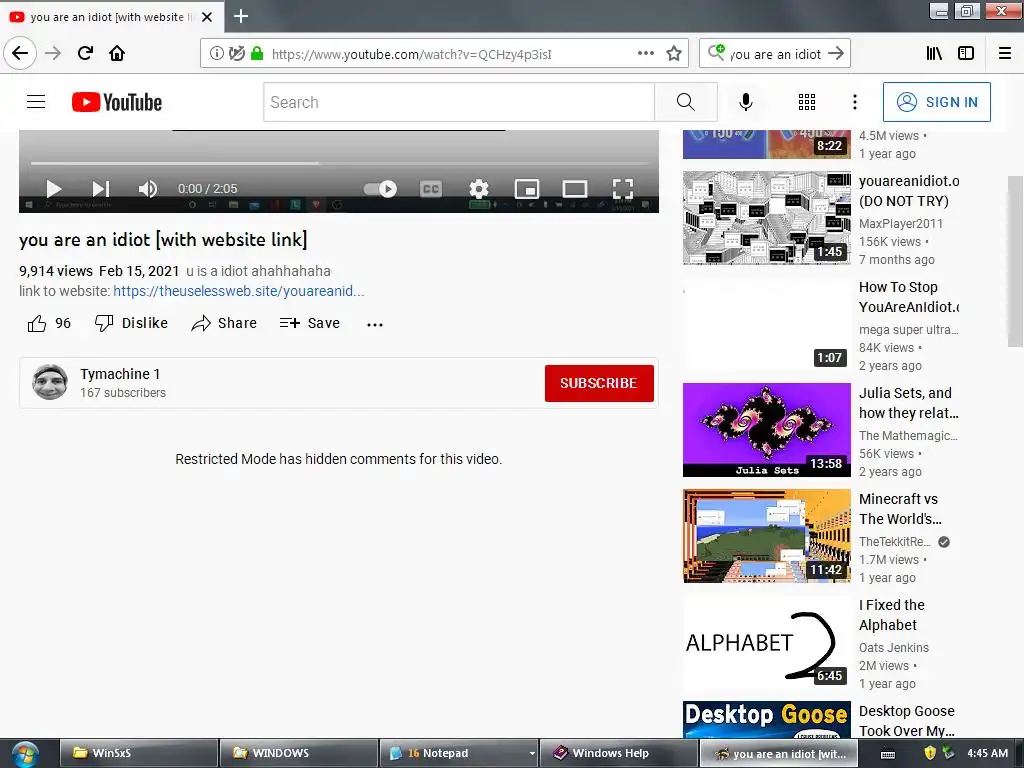Open the on-screen keyboard tray icon
Viewport: 1024px width, 768px height.
click(888, 754)
